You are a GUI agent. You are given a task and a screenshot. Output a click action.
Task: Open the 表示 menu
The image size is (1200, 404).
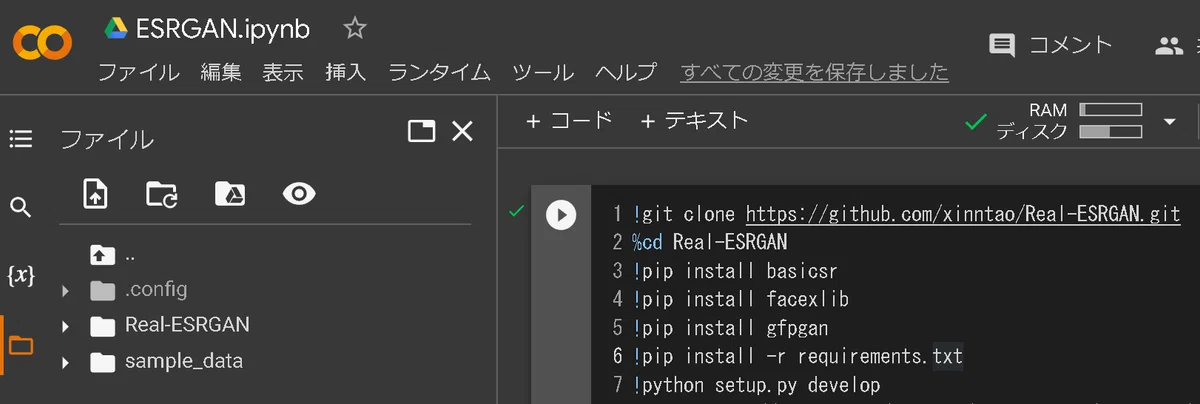(283, 72)
